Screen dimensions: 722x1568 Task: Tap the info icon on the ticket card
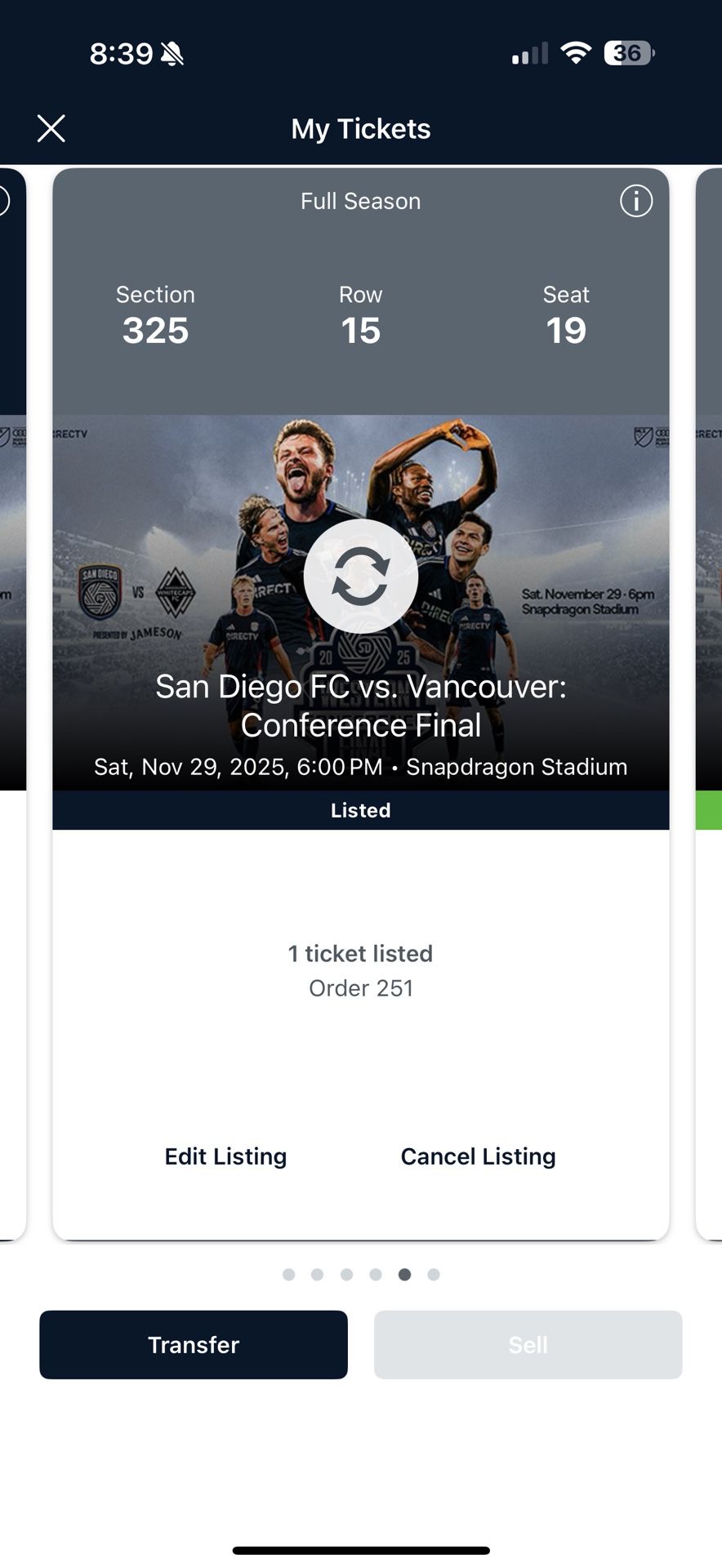[x=636, y=201]
